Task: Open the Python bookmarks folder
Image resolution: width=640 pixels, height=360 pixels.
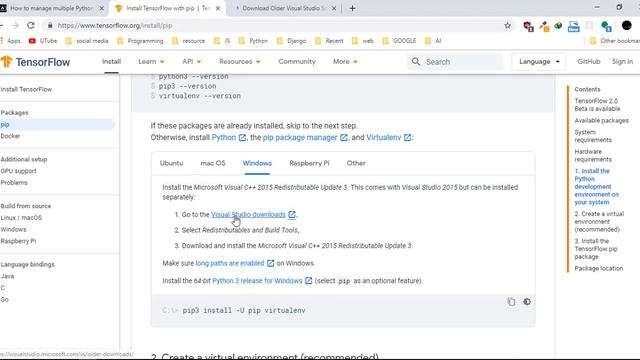Action: 253,41
